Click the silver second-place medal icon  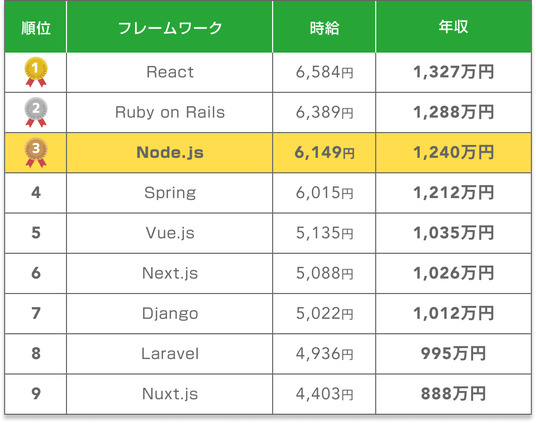(x=36, y=112)
